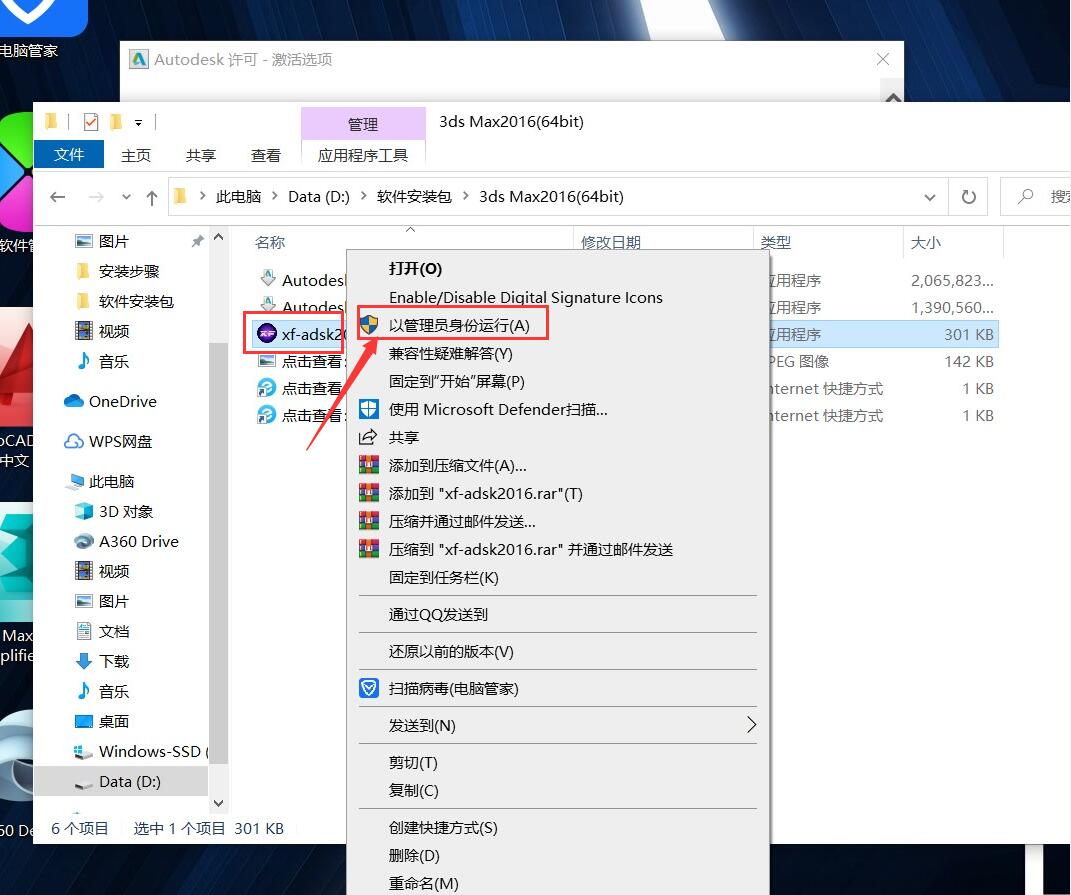Open OneDrive in the navigation pane
Screen dimensions: 1071x895
(x=122, y=401)
